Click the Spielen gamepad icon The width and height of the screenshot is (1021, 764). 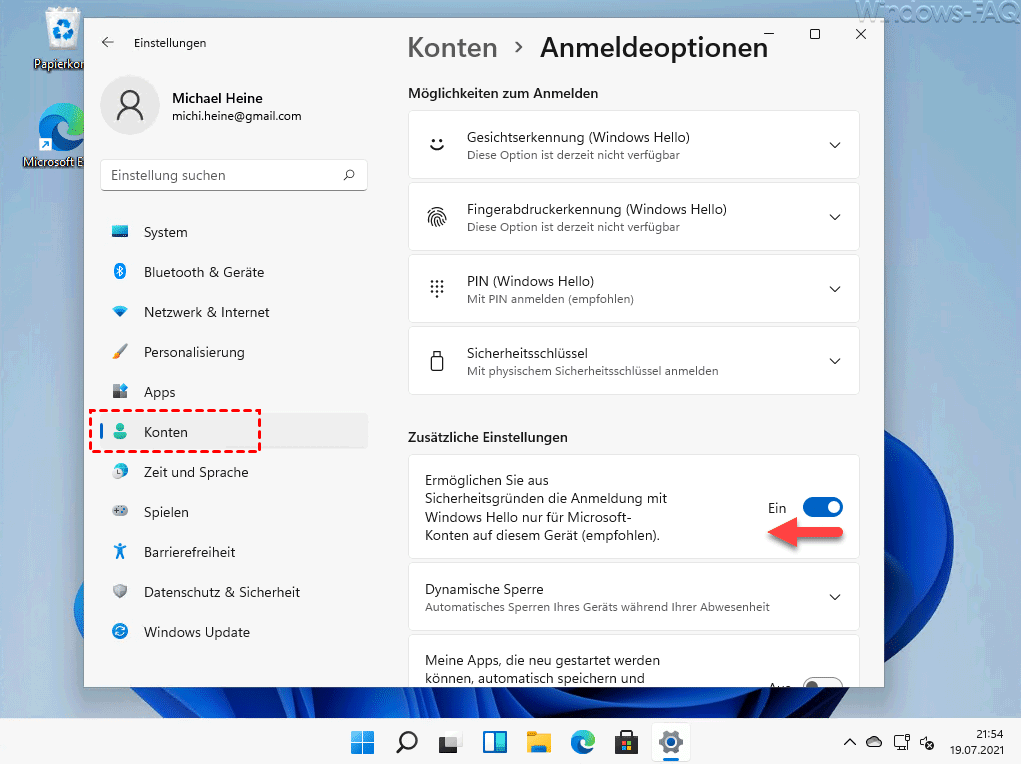(x=120, y=511)
